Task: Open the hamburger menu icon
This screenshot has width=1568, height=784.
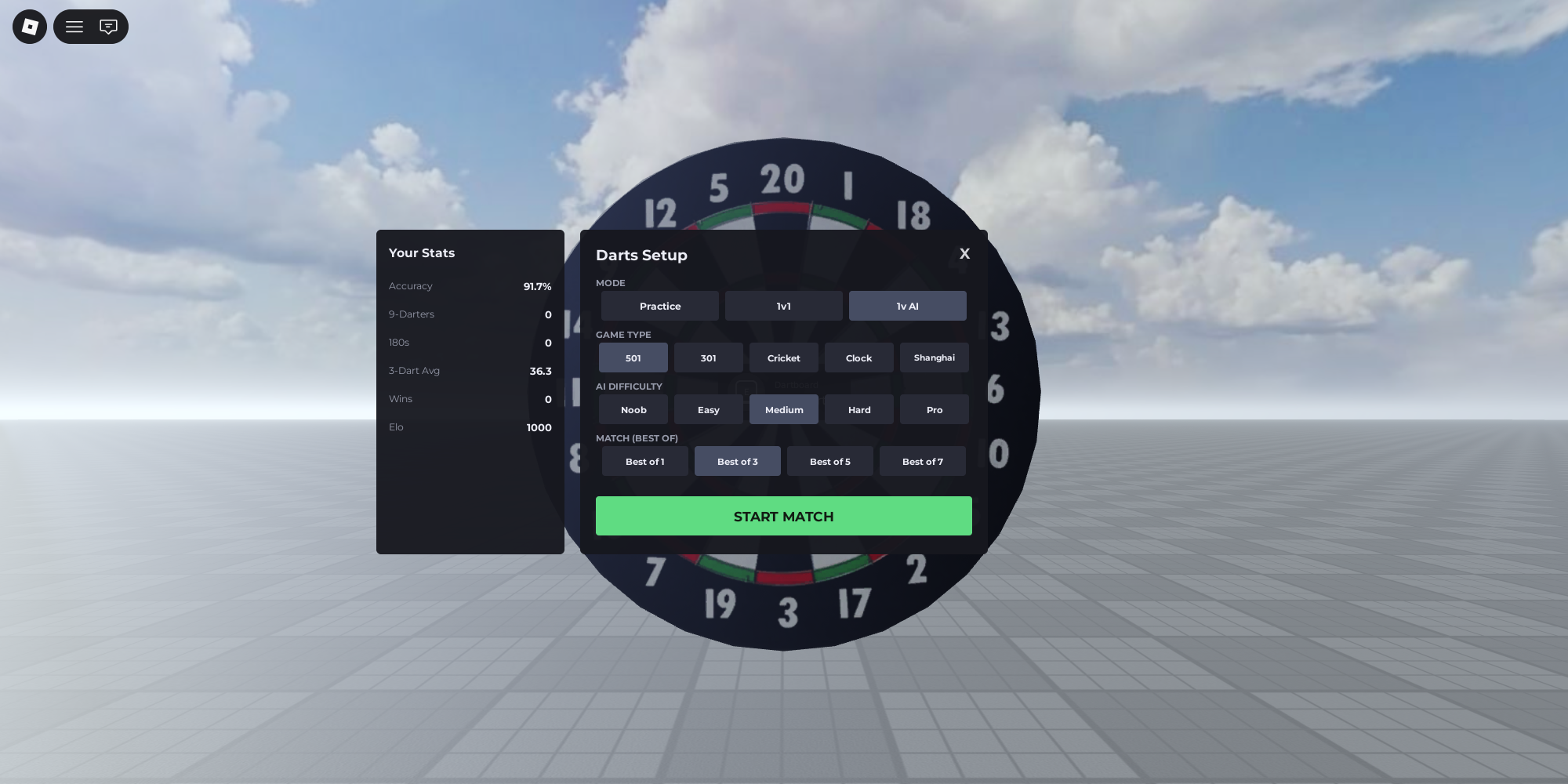Action: [x=74, y=27]
